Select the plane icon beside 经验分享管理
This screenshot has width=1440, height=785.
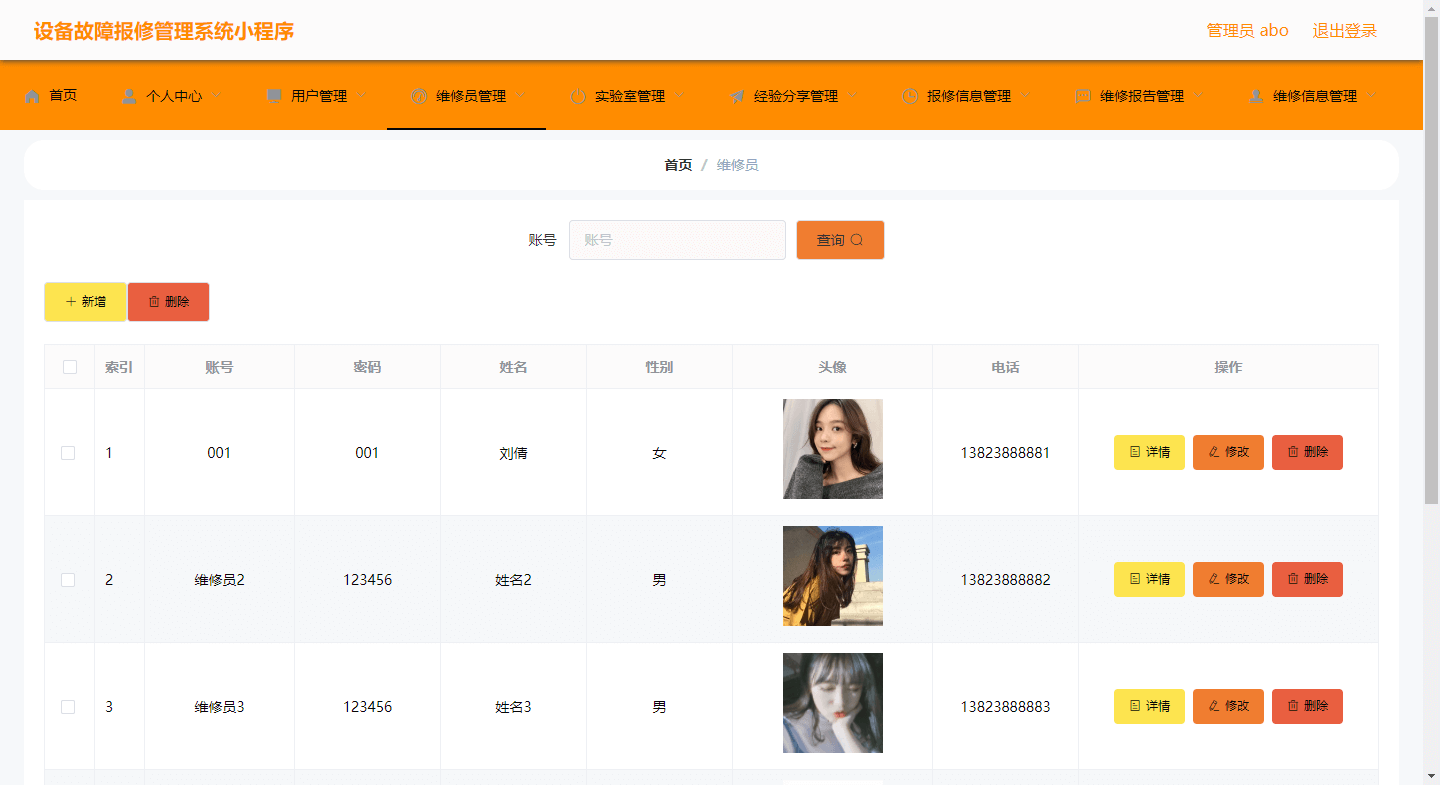tap(736, 96)
